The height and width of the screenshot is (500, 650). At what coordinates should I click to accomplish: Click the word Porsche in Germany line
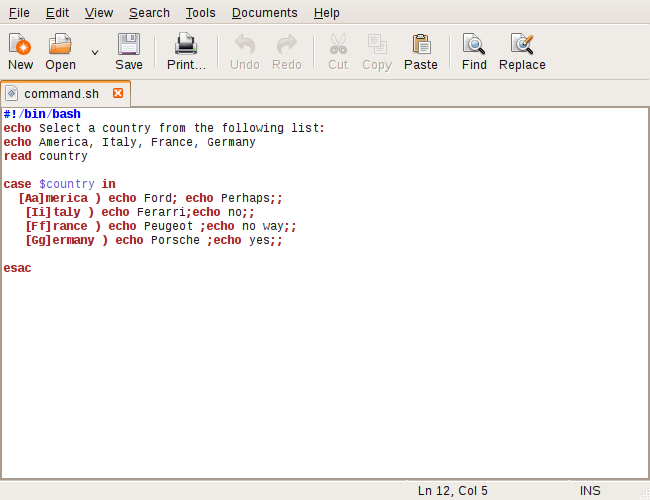175,240
